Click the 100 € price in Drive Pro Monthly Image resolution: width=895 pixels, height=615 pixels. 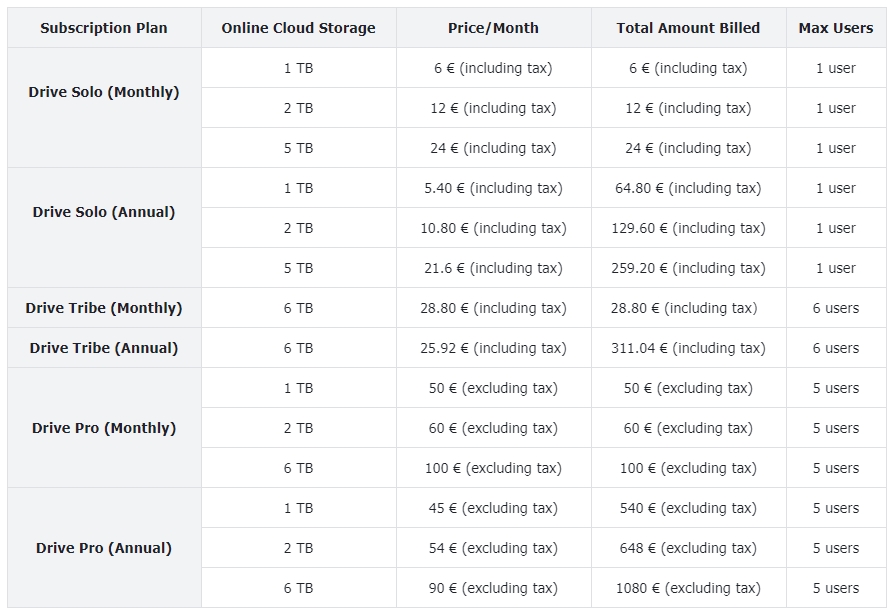pos(491,468)
